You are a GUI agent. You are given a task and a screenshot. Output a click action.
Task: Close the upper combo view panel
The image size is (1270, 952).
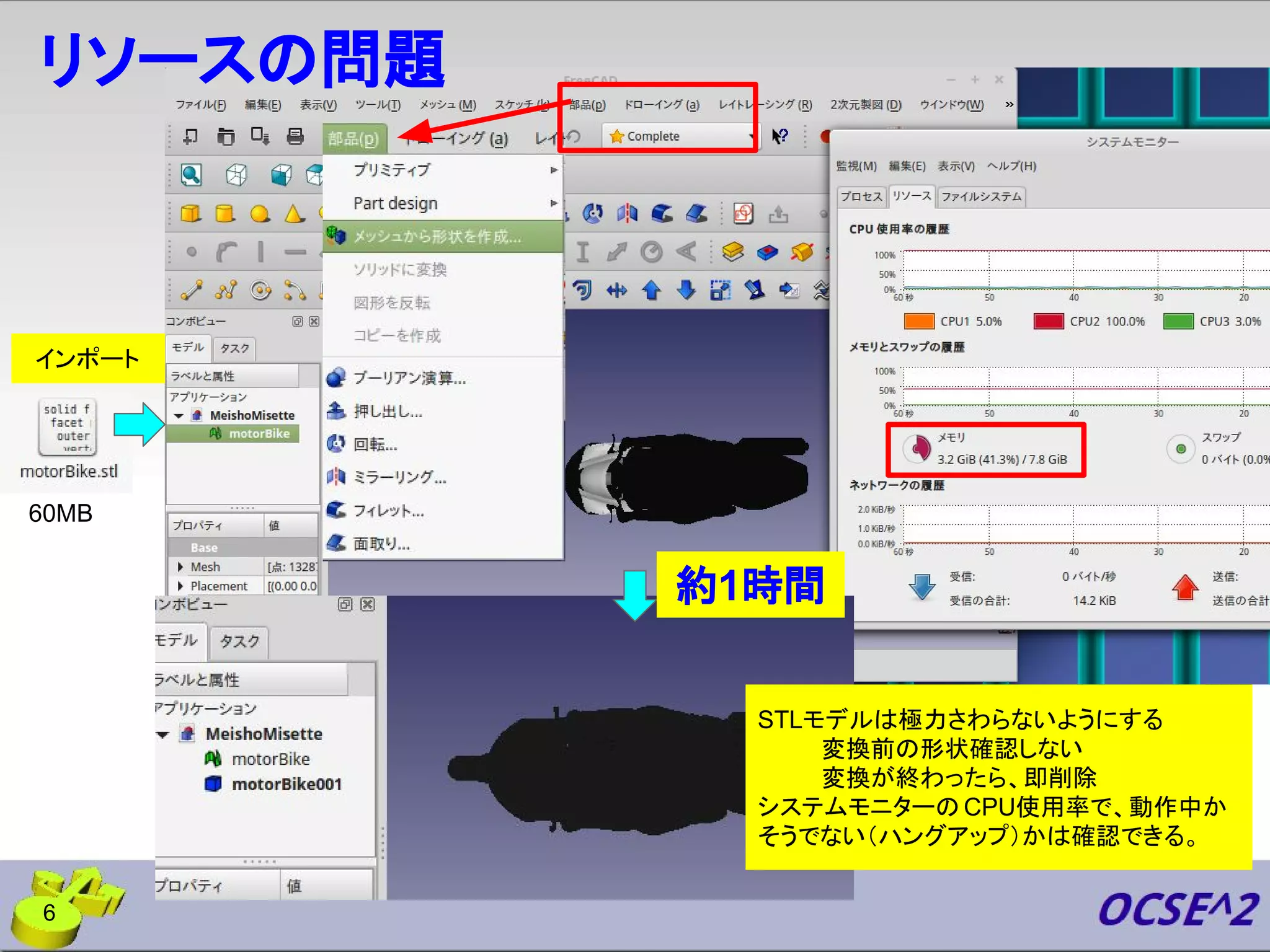pos(314,321)
